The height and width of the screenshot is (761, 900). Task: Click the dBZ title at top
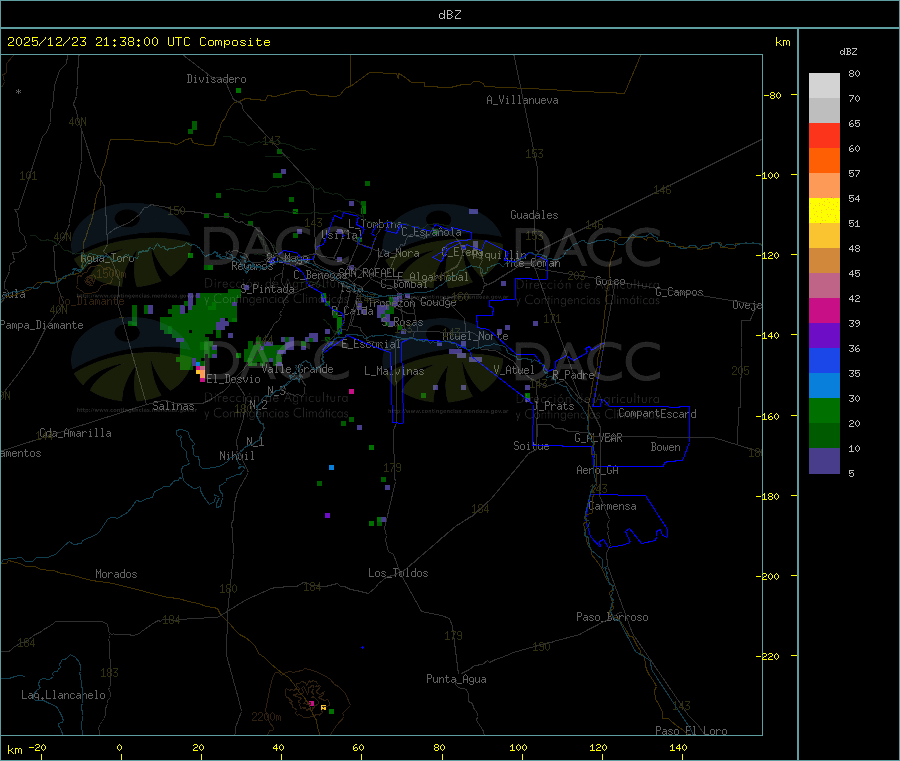449,15
